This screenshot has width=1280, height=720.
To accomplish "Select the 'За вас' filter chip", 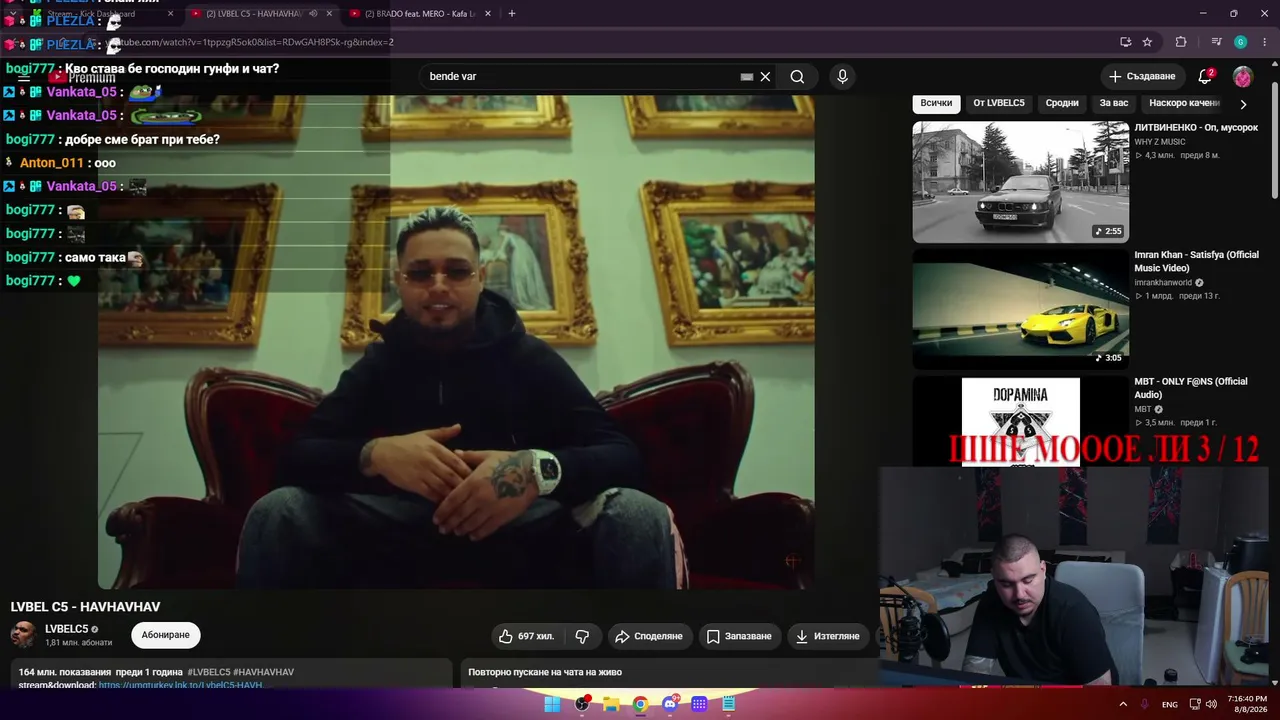I will click(1114, 103).
